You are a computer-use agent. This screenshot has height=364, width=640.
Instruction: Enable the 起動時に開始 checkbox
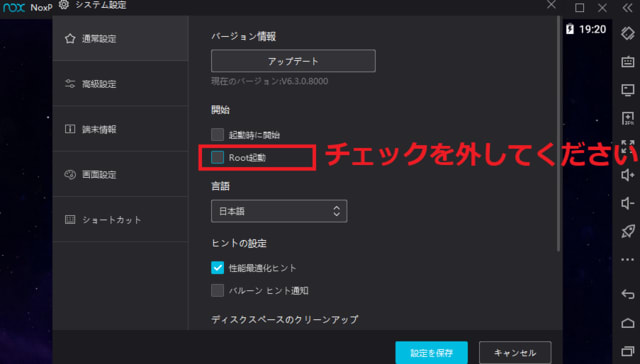[218, 134]
